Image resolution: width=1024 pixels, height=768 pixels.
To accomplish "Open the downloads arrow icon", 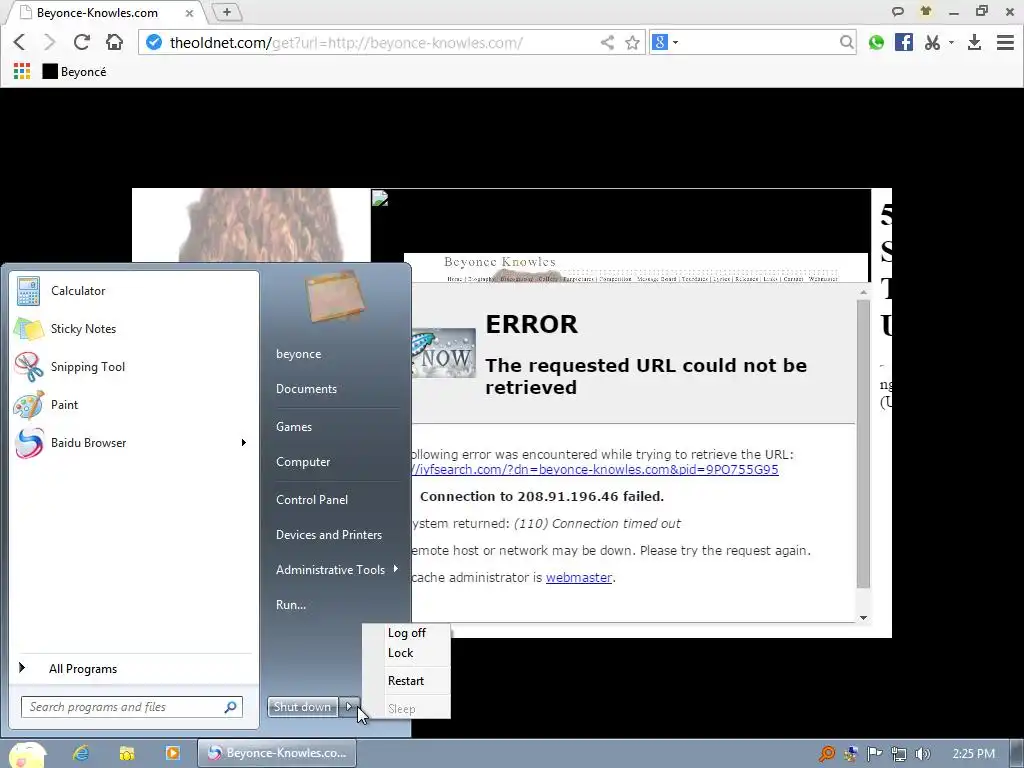I will tap(974, 42).
